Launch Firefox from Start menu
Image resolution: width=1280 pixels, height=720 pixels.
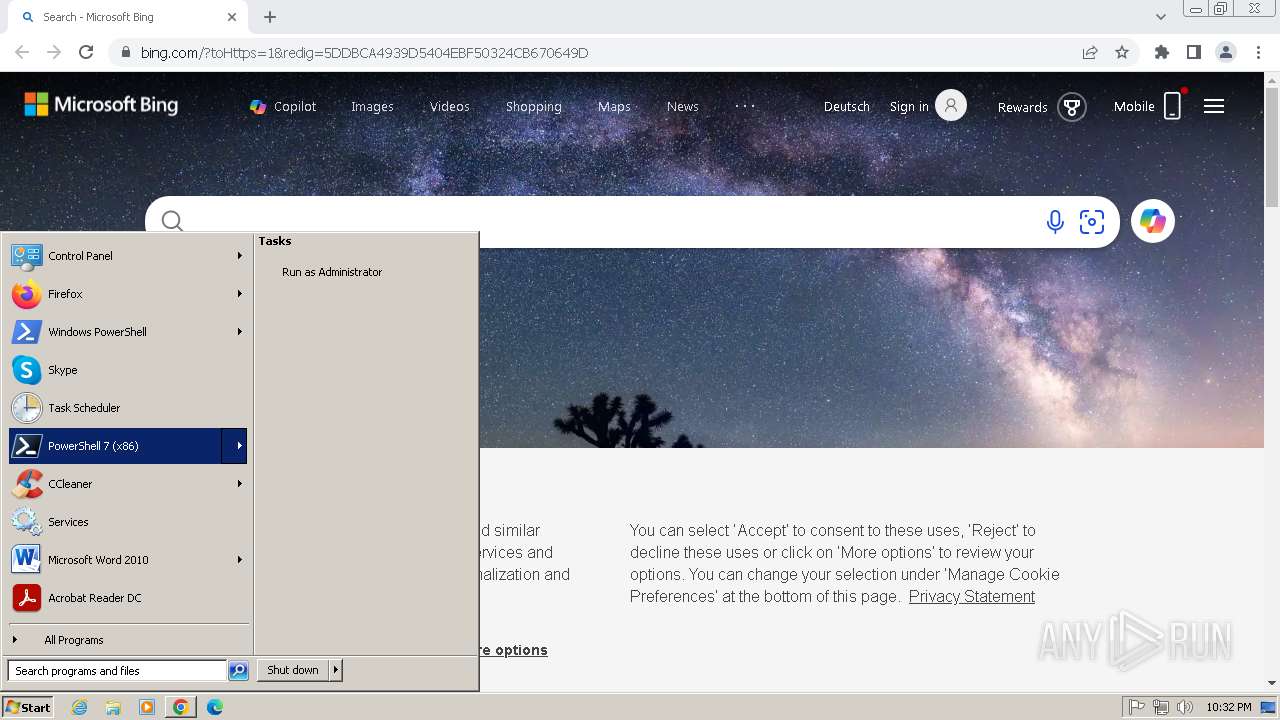click(x=127, y=294)
